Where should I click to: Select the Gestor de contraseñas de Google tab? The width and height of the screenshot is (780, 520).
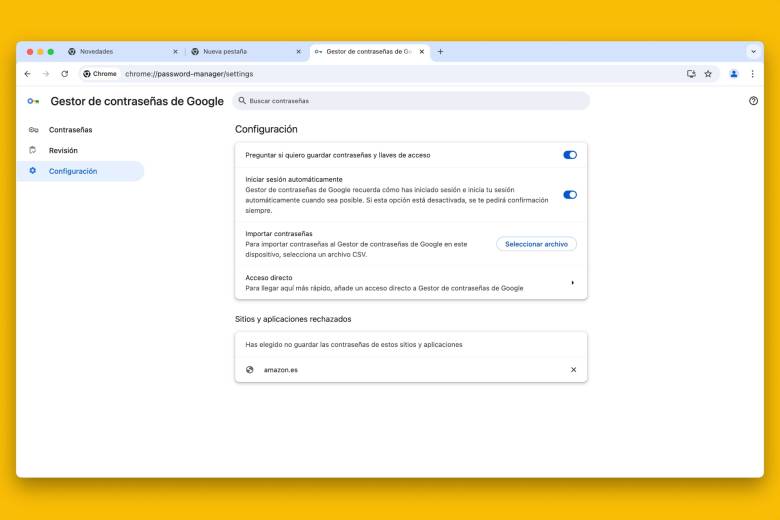point(369,51)
